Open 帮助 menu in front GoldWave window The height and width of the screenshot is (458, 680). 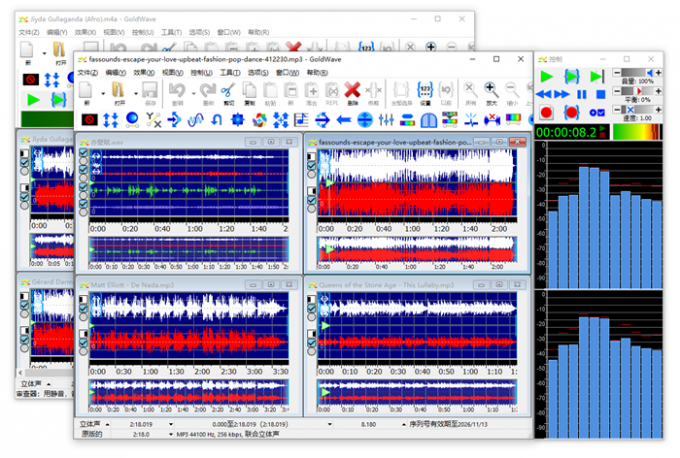click(x=317, y=72)
